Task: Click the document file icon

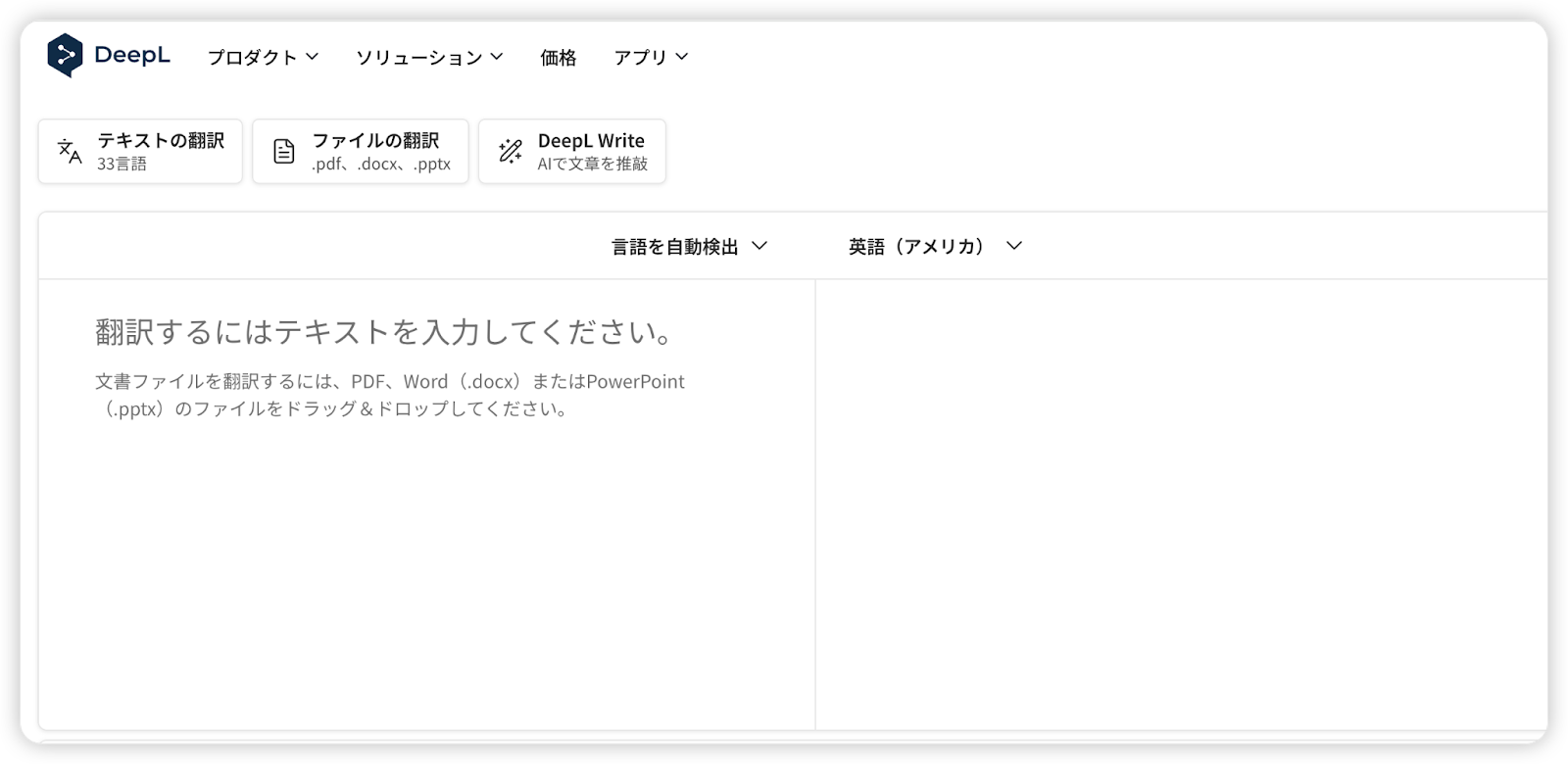Action: (x=283, y=151)
